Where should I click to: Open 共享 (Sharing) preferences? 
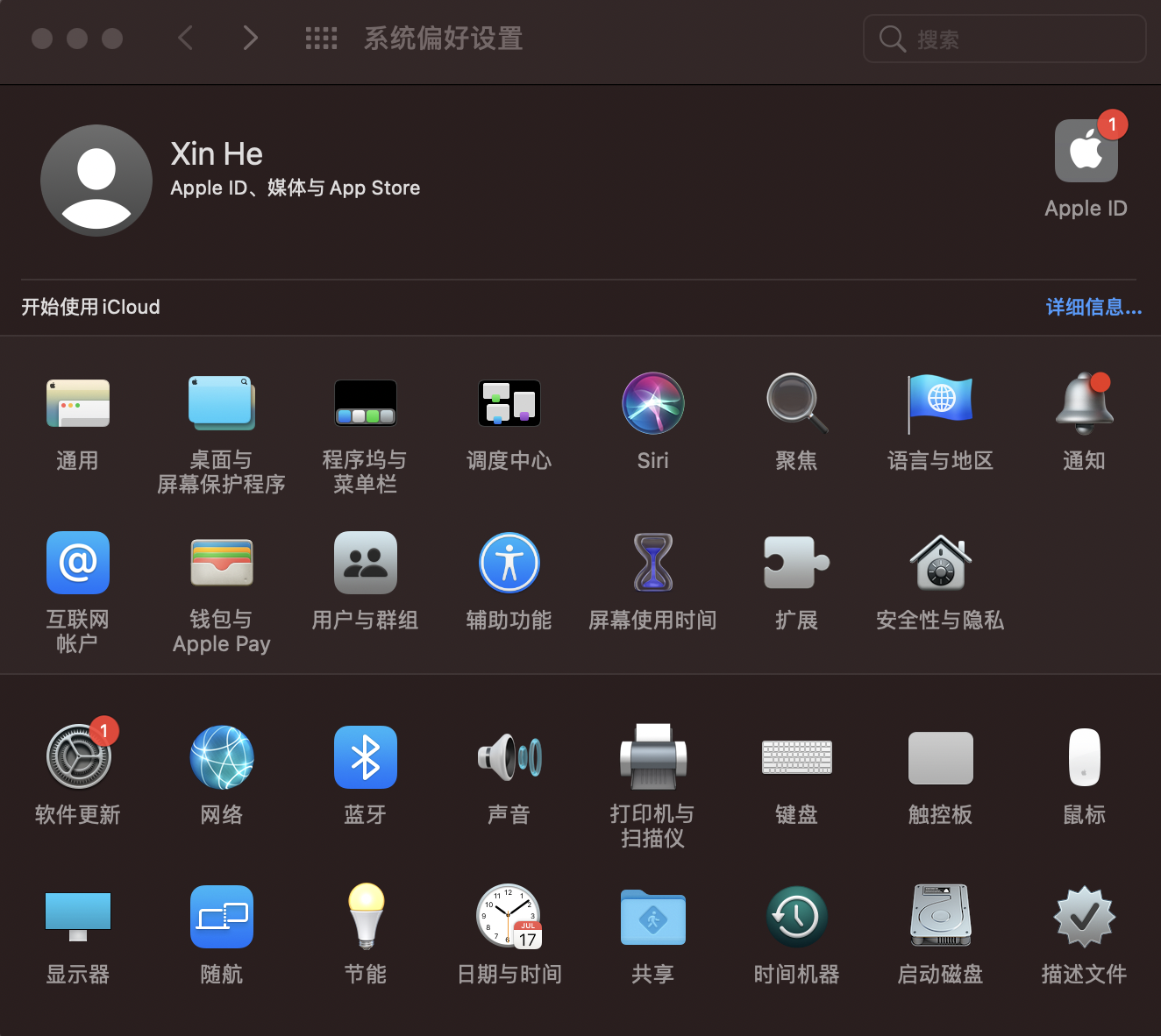[653, 917]
